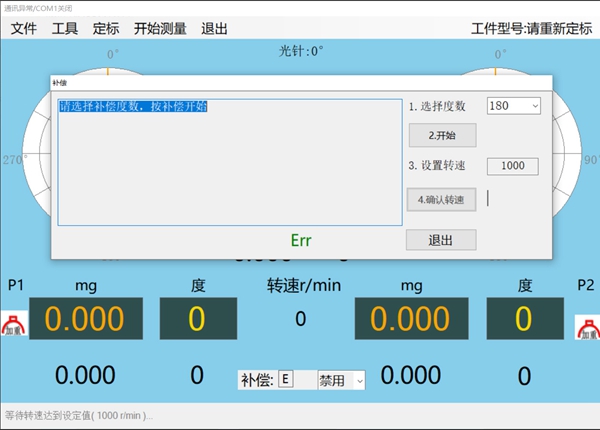Open the 选择度数 dropdown showing 180

[x=513, y=105]
